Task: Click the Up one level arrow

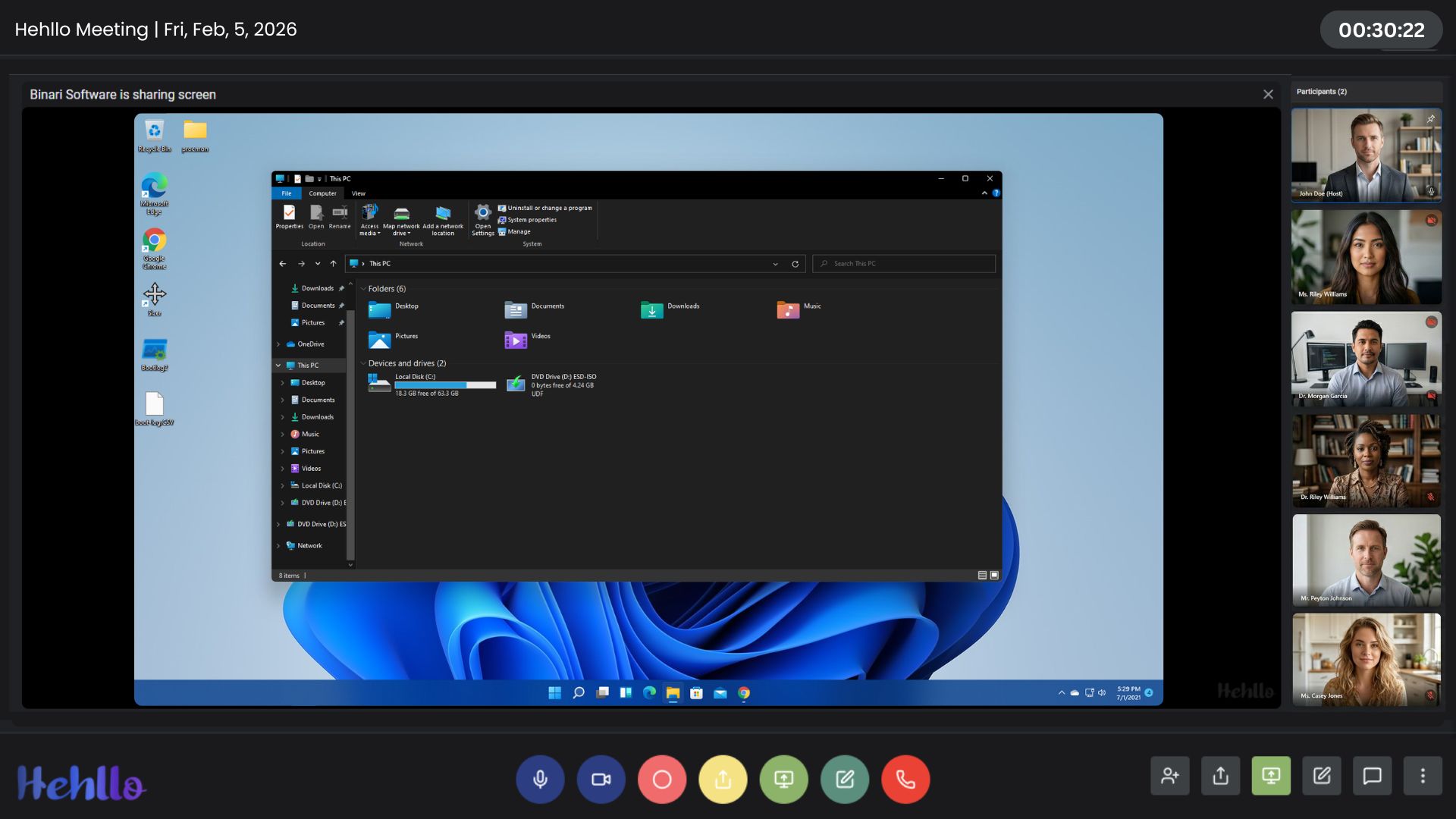Action: coord(333,264)
